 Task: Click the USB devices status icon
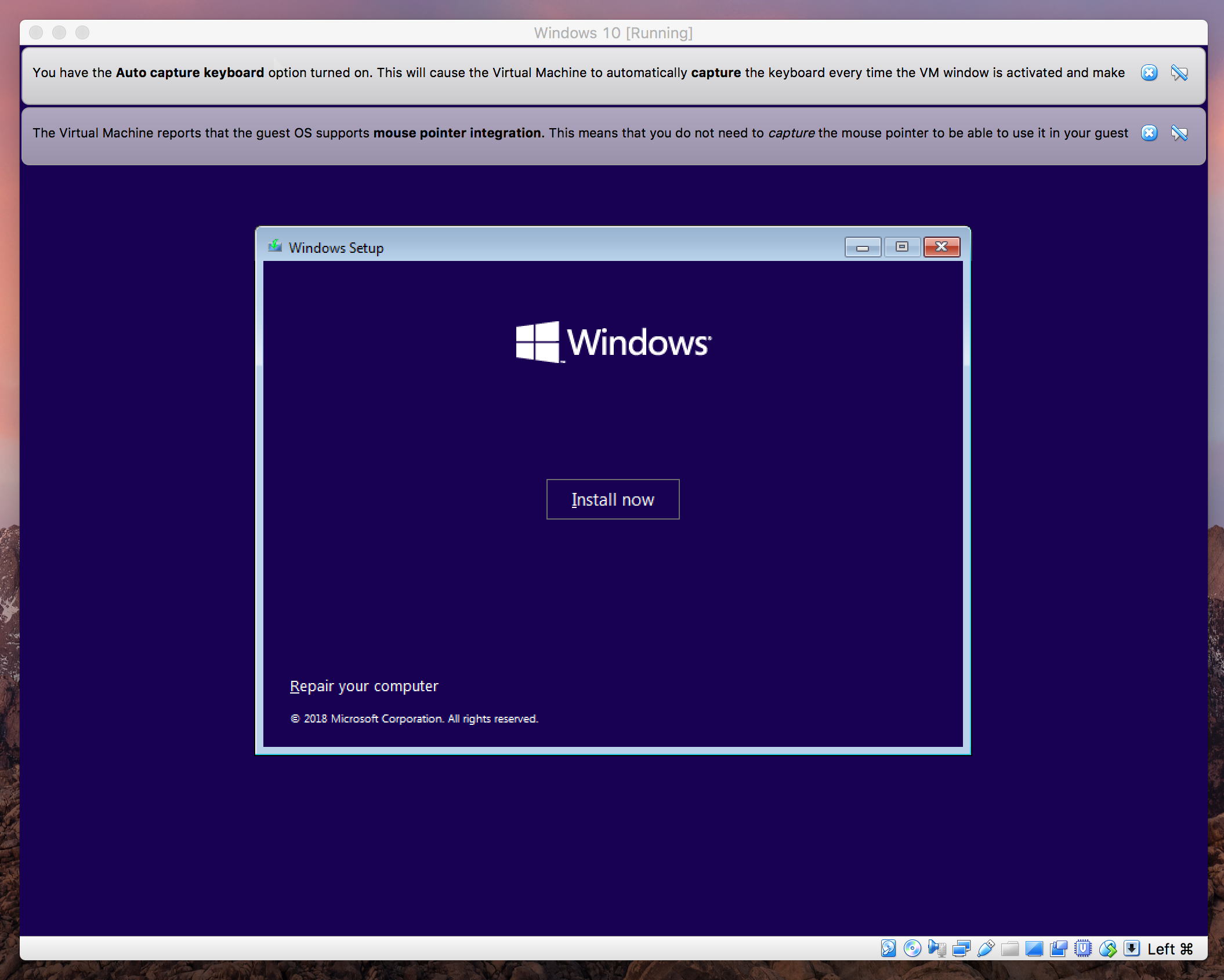click(x=986, y=949)
